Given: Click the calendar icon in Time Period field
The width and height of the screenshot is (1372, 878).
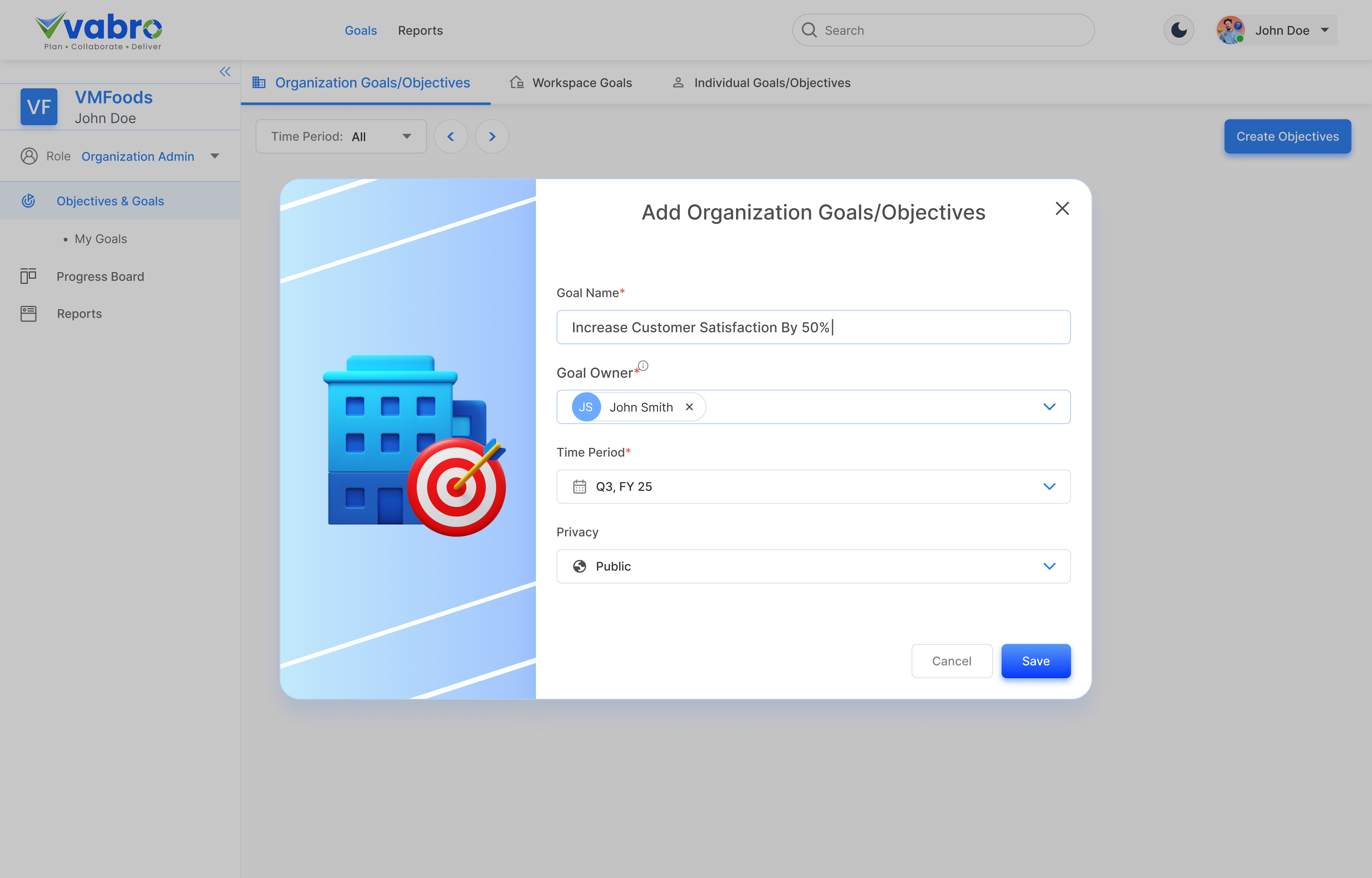Looking at the screenshot, I should point(580,486).
